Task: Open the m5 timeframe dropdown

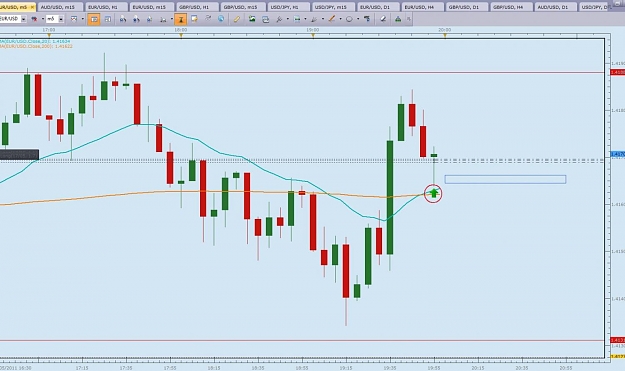Action: click(x=61, y=19)
